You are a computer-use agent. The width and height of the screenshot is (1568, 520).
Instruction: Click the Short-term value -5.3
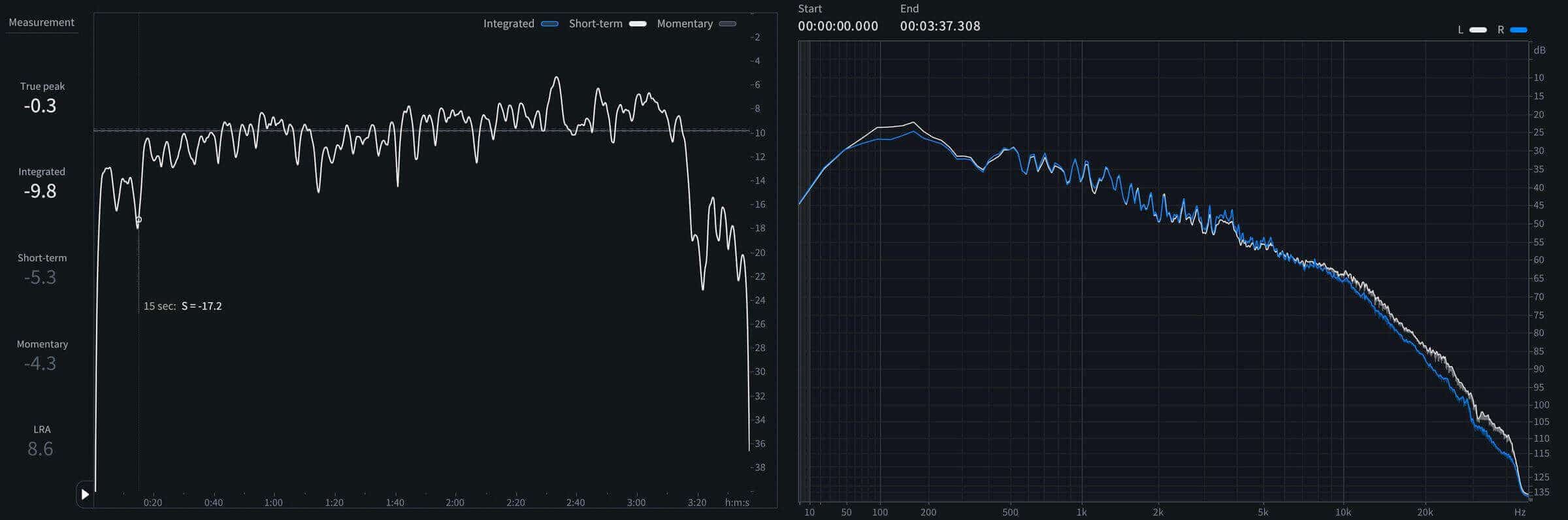click(x=40, y=278)
